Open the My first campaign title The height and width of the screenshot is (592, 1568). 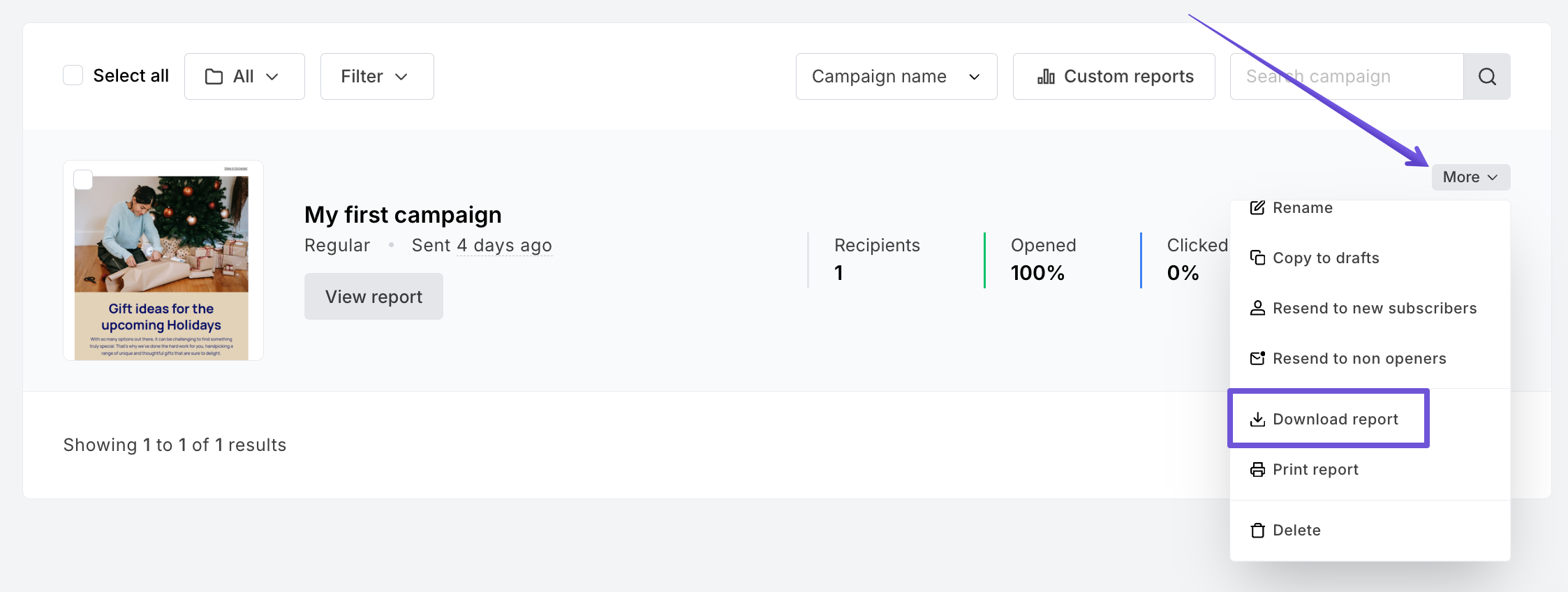click(x=403, y=215)
